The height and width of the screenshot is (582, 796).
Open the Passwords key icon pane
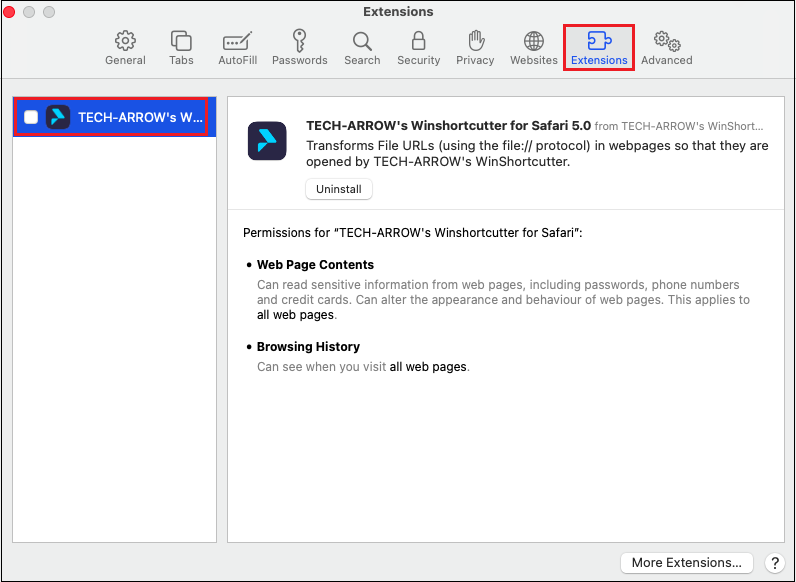click(x=299, y=48)
